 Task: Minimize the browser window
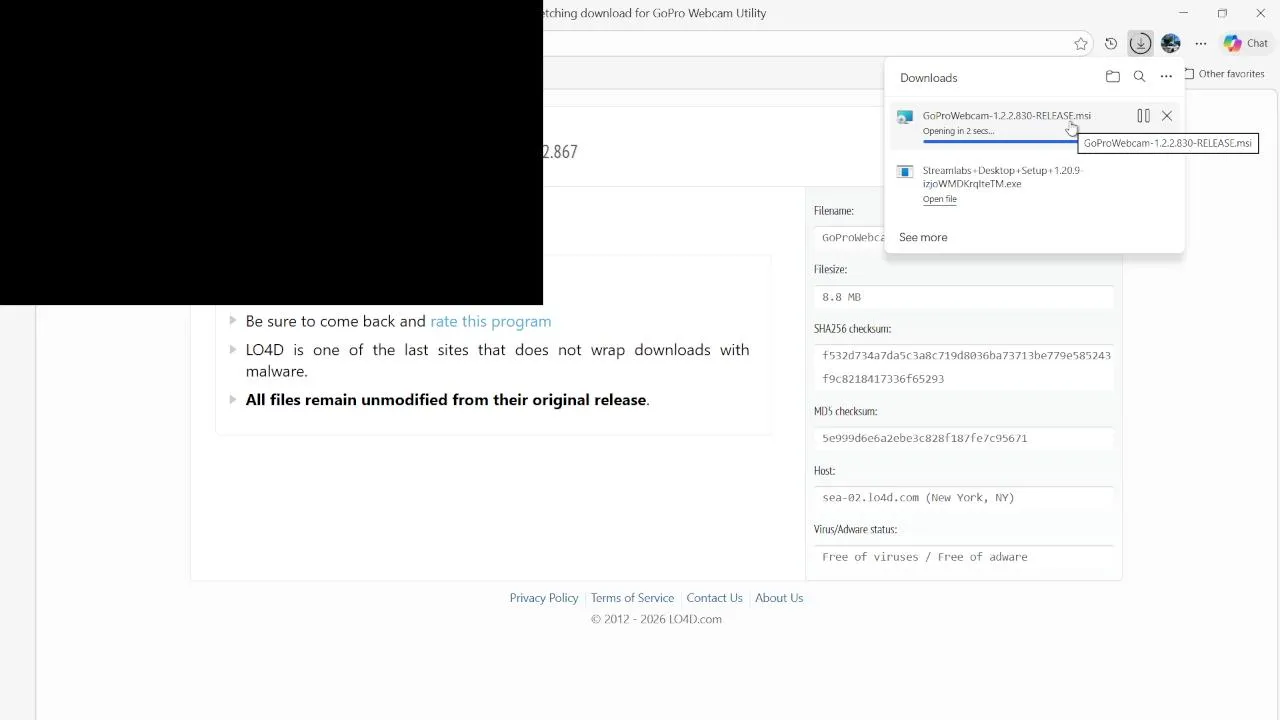[1184, 13]
